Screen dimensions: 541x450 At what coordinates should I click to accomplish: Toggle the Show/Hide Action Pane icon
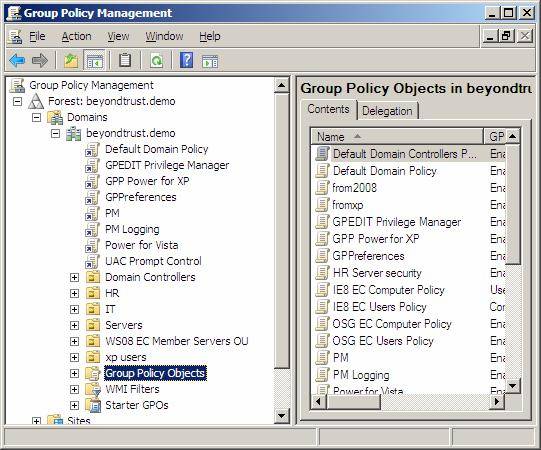(x=210, y=61)
